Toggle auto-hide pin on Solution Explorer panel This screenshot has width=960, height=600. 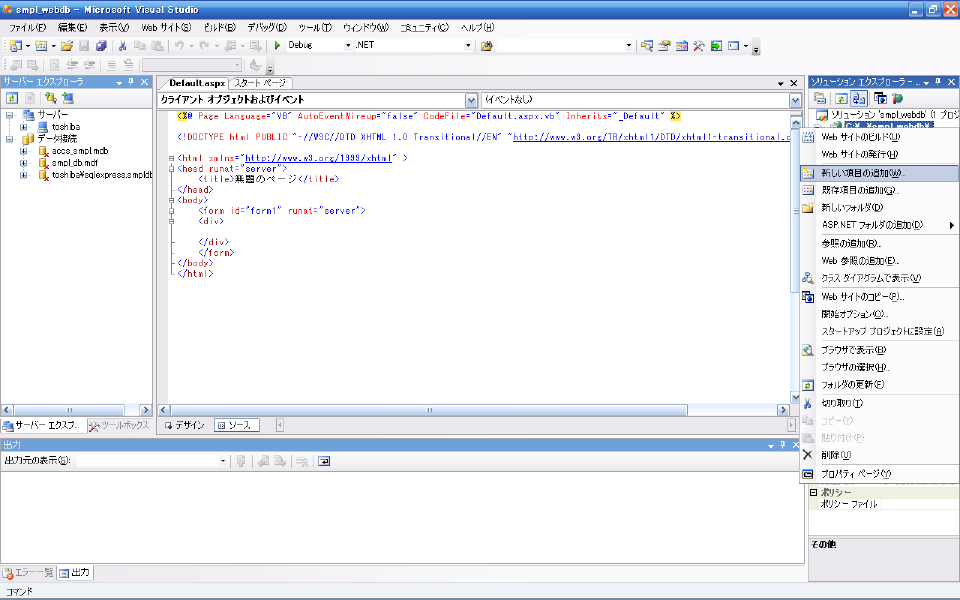tap(938, 82)
